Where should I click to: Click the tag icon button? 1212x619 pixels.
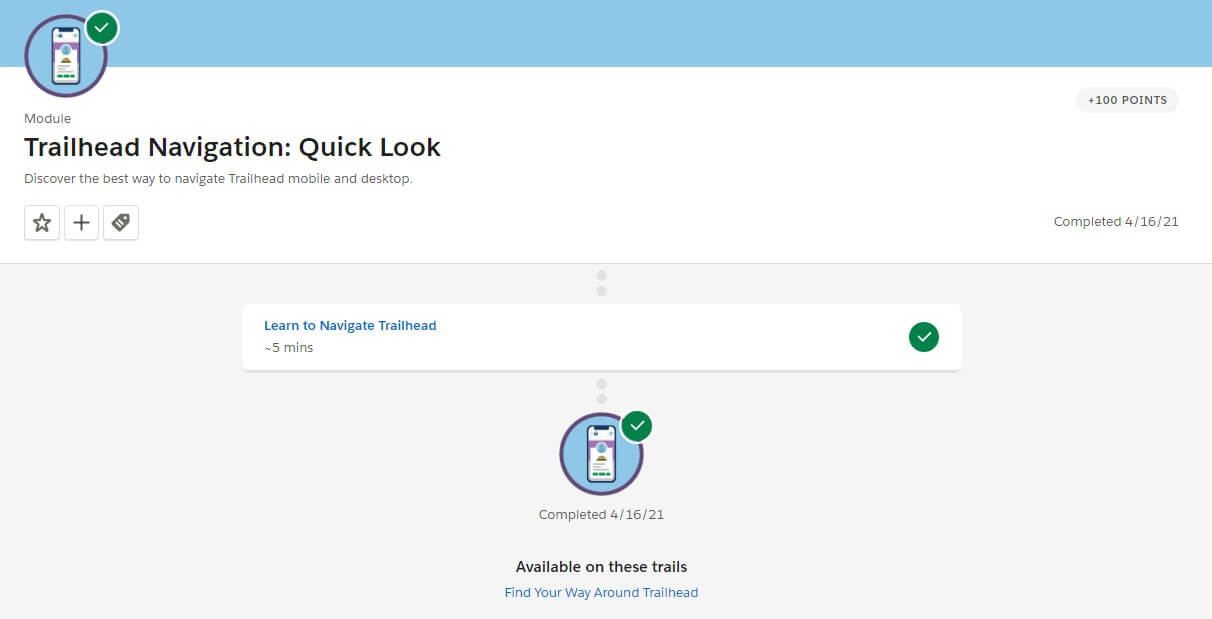click(x=121, y=223)
